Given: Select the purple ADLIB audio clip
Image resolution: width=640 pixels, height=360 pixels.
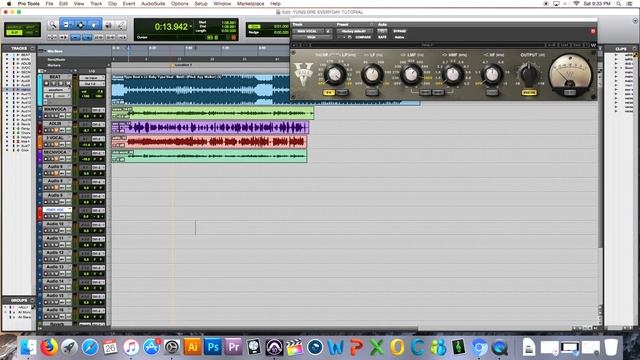Looking at the screenshot, I should click(210, 128).
